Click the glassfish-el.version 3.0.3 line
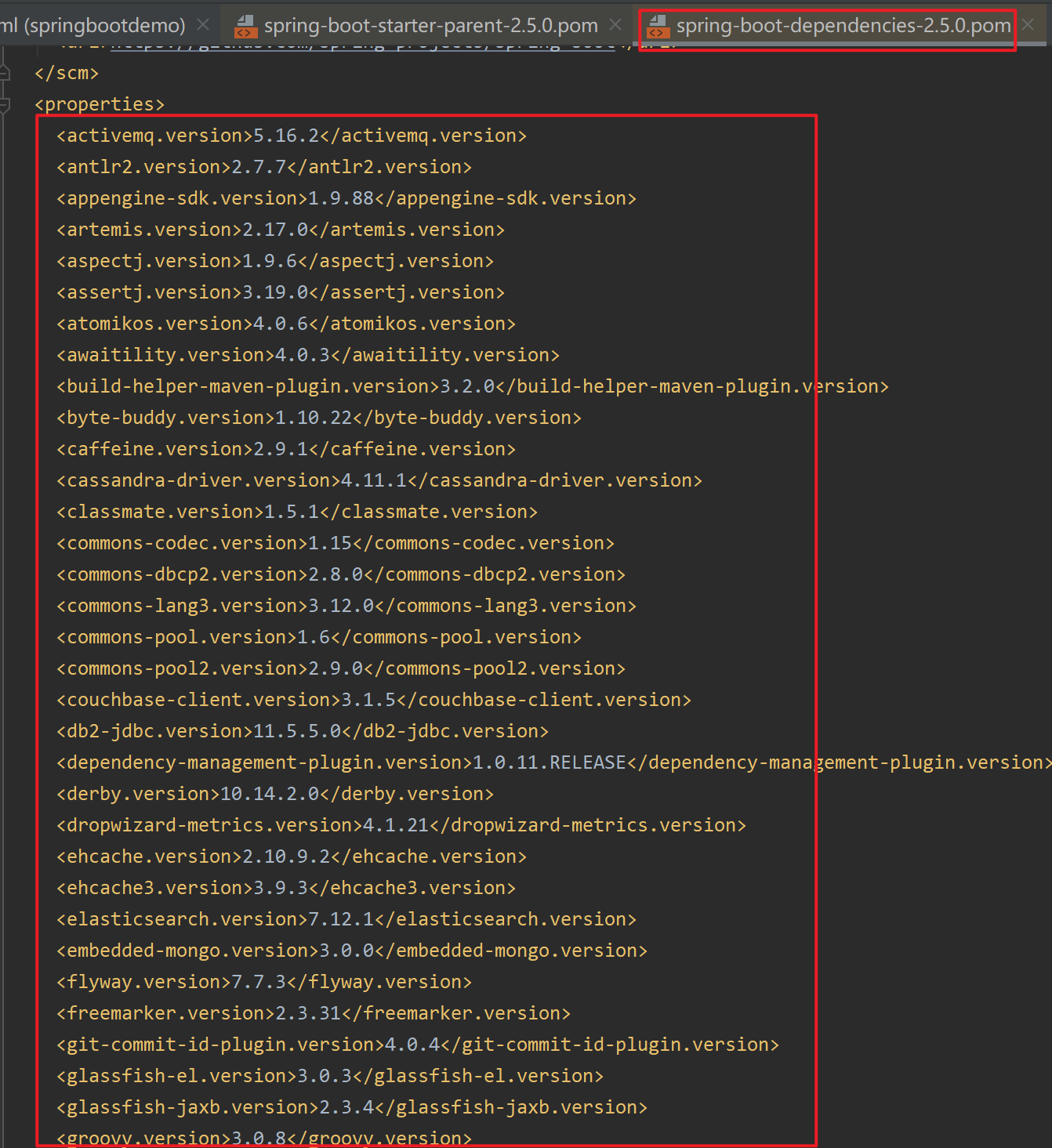1052x1148 pixels. (330, 1076)
